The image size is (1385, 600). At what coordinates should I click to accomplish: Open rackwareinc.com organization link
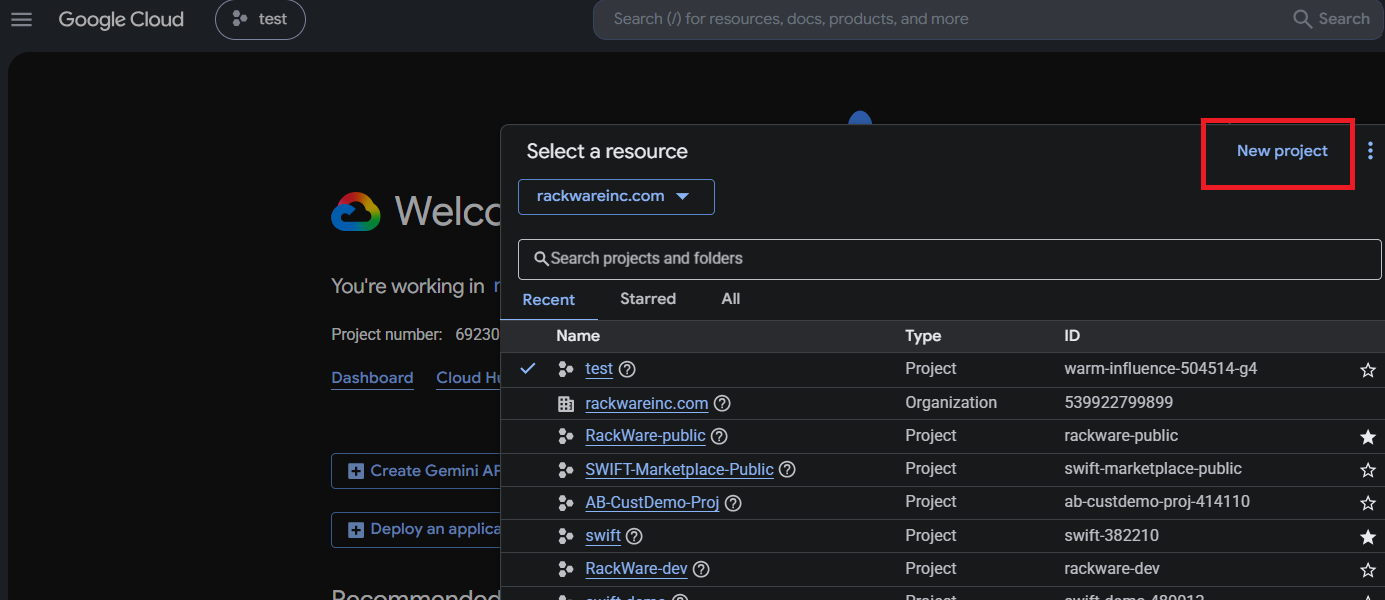point(647,403)
